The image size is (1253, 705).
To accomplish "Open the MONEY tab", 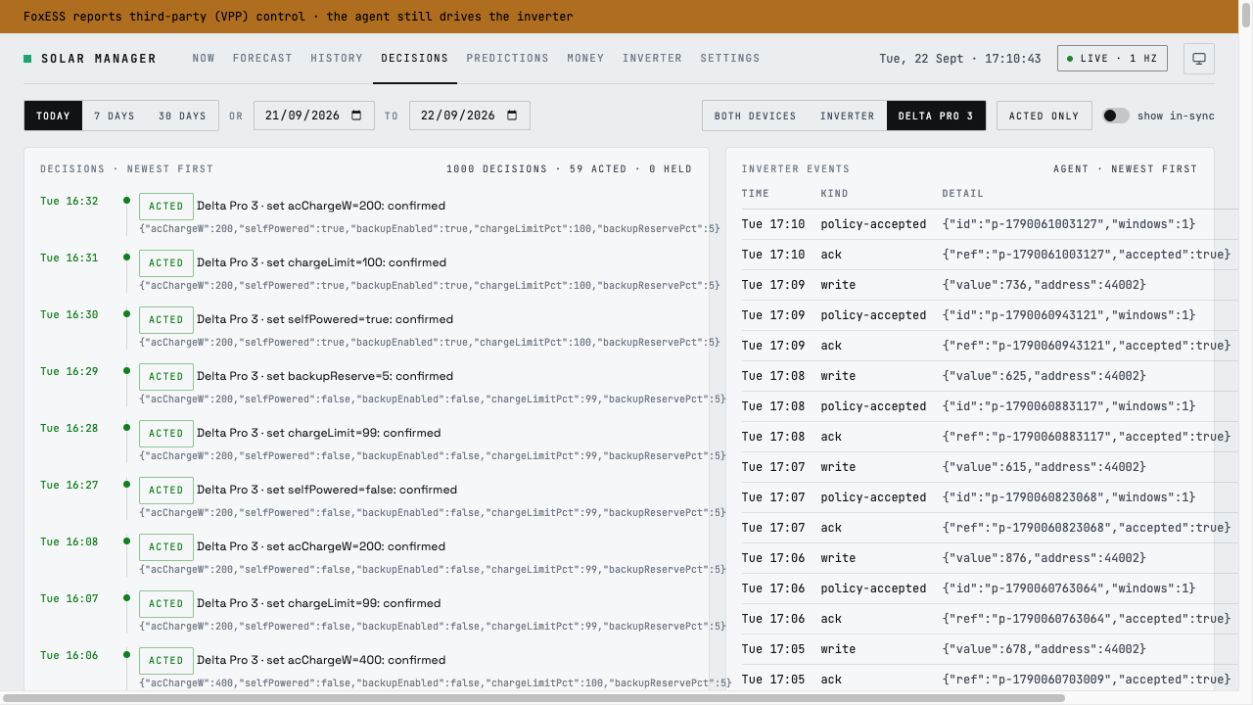I will pyautogui.click(x=586, y=58).
